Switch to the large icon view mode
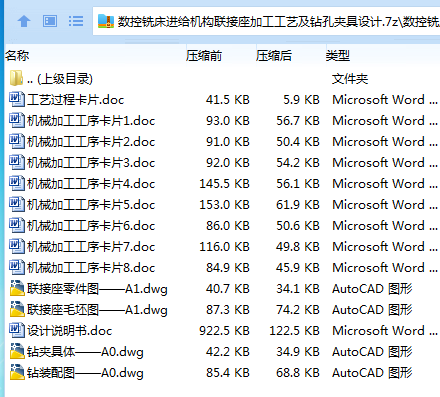Image resolution: width=440 pixels, height=397 pixels. coord(50,21)
